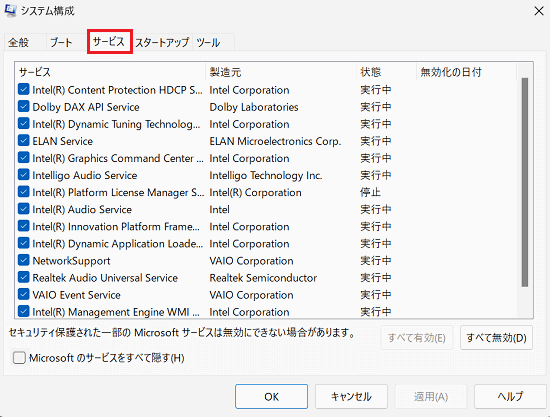Select Intelligo Technology Inc. cell
Viewport: 550px width, 417px height.
coord(266,175)
